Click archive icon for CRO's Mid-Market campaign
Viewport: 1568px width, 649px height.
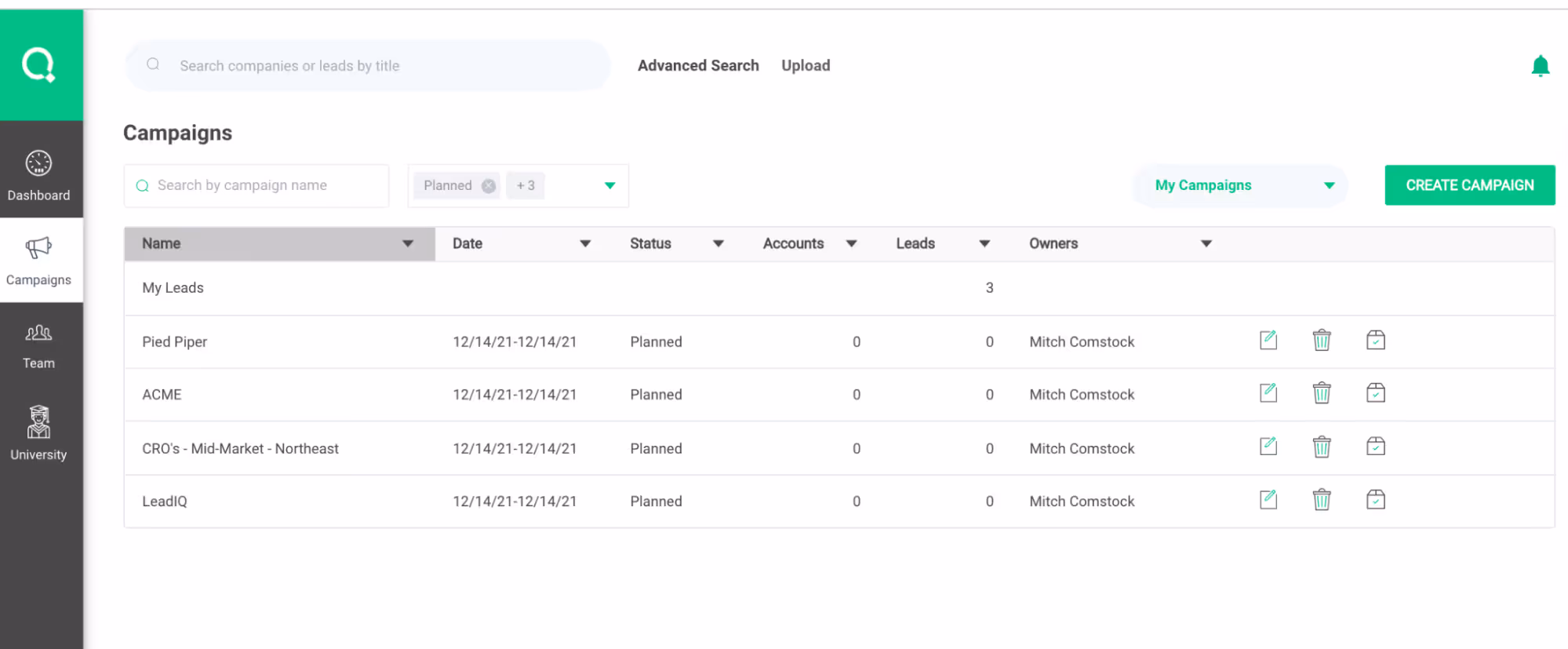click(1375, 447)
